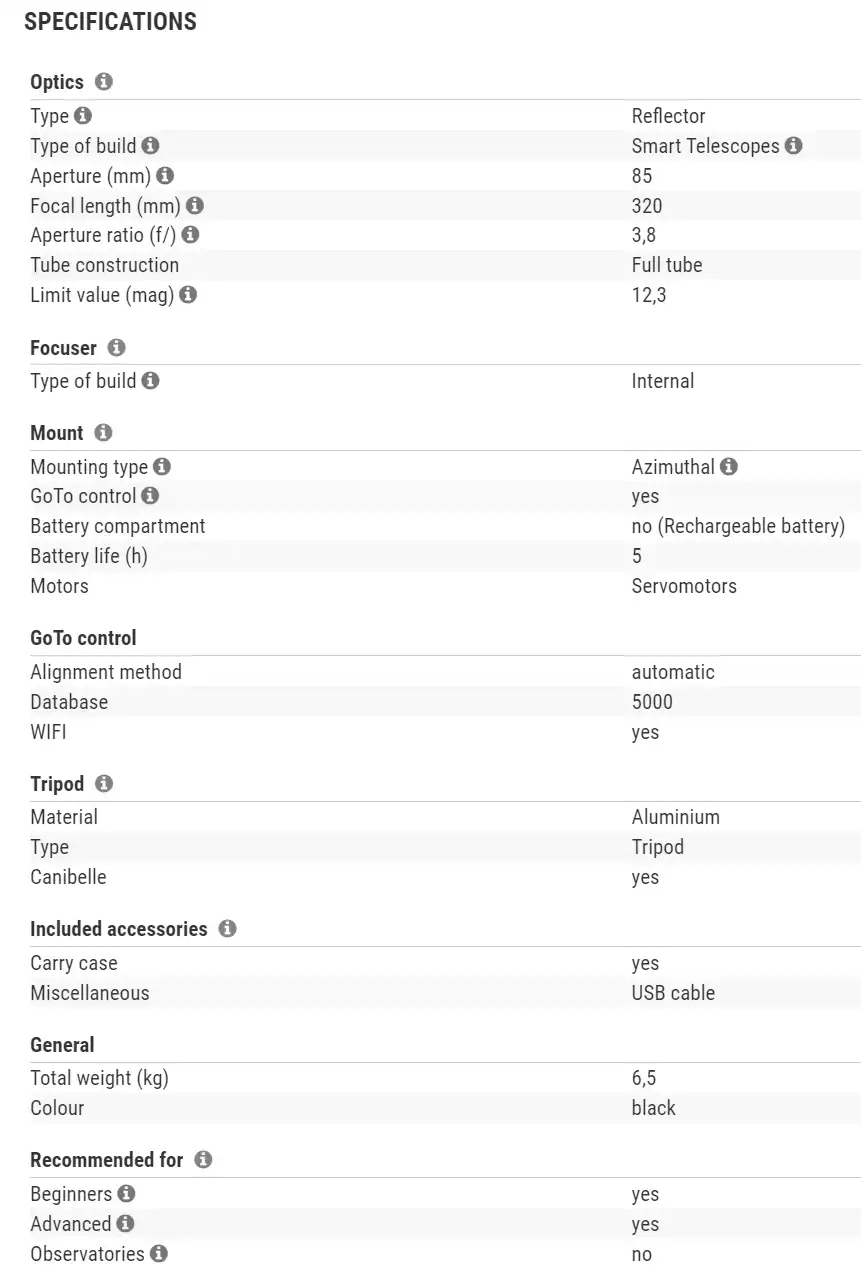Click info icon beside Aperture (mm)
Image resolution: width=861 pixels, height=1276 pixels.
click(x=165, y=176)
